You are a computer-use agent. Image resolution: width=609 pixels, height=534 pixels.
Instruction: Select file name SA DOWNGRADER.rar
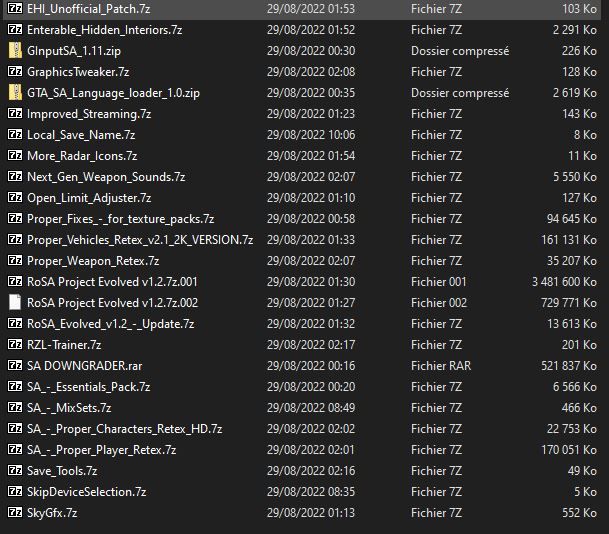click(85, 365)
